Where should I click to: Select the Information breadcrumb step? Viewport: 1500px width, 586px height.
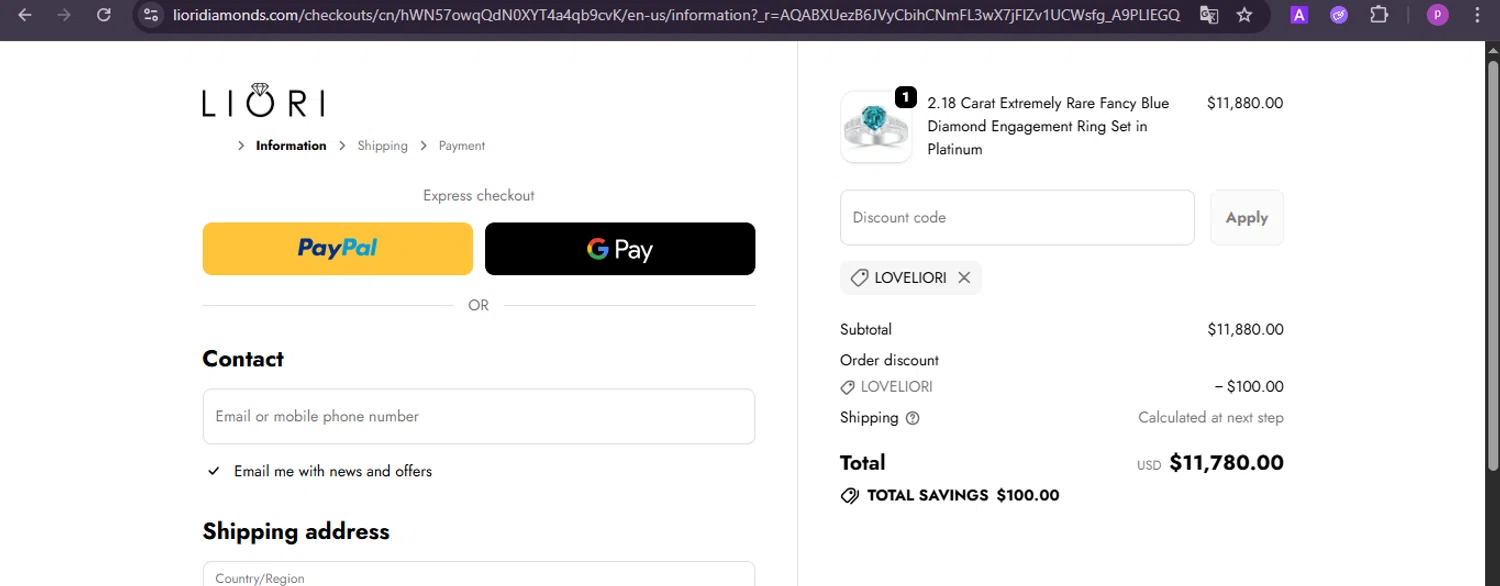(291, 145)
